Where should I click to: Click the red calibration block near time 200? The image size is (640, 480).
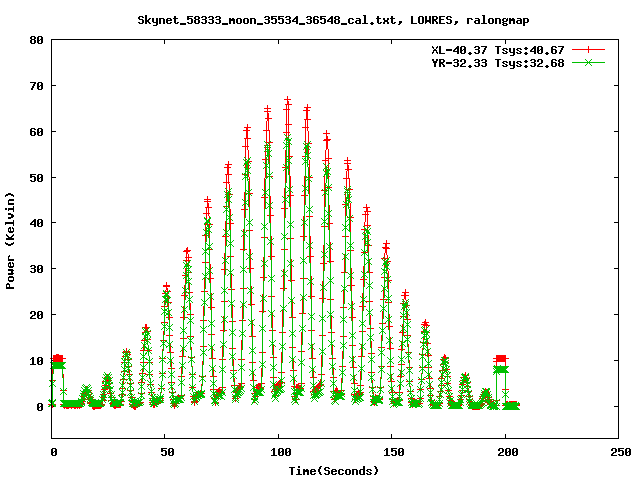pyautogui.click(x=500, y=359)
